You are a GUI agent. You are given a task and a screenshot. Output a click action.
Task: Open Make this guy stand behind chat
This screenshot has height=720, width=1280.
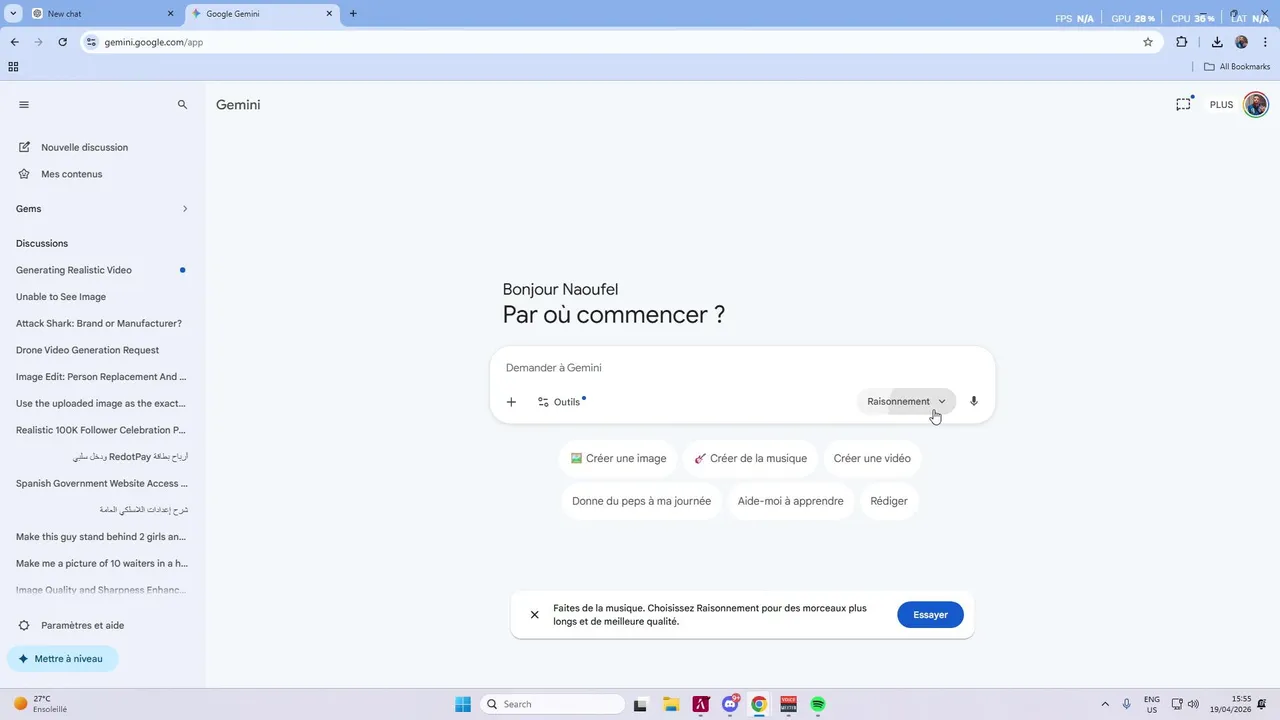point(100,537)
